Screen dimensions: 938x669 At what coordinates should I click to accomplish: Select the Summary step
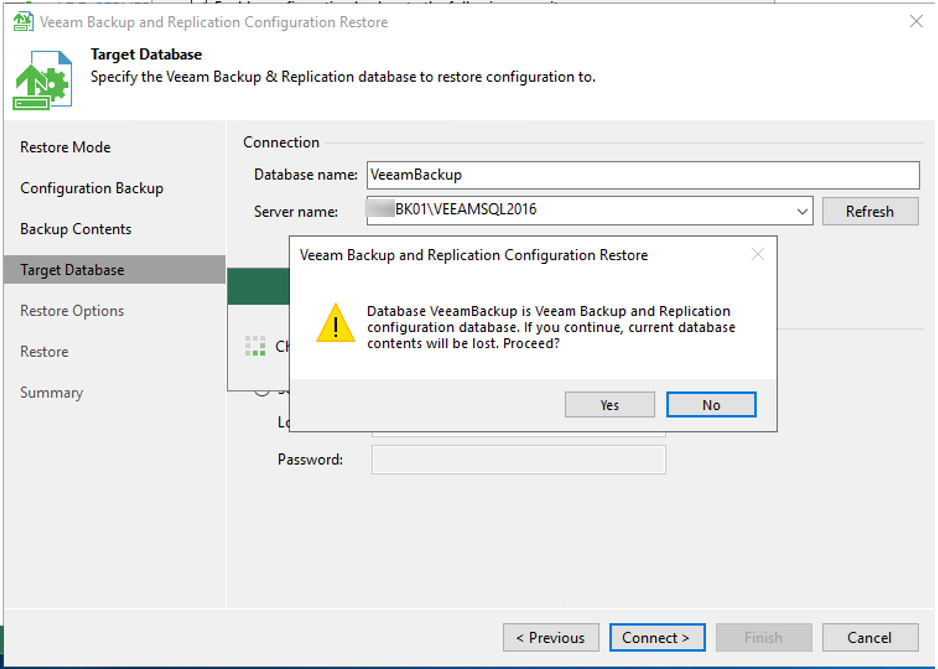[51, 393]
